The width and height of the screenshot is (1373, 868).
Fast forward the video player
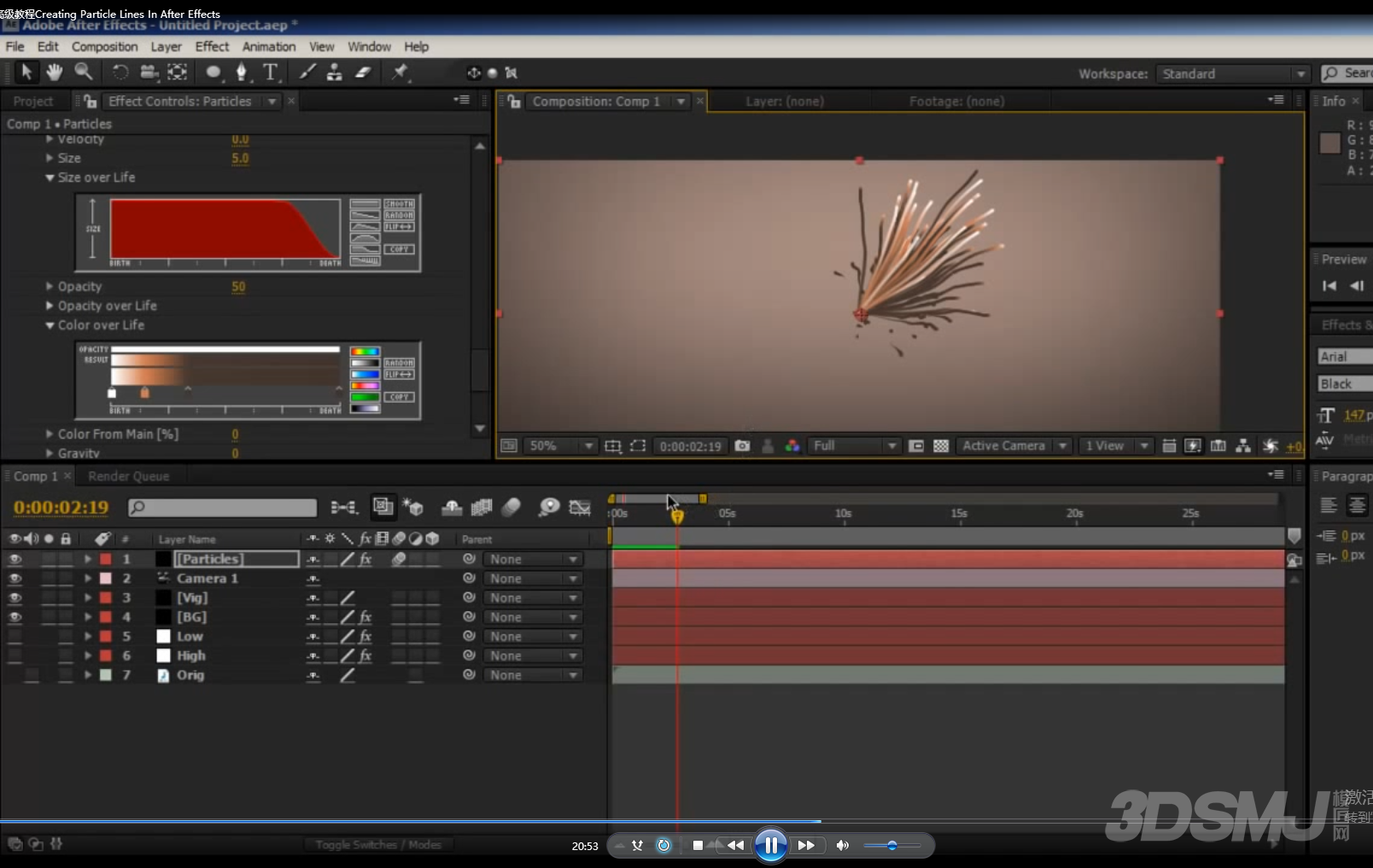tap(806, 845)
